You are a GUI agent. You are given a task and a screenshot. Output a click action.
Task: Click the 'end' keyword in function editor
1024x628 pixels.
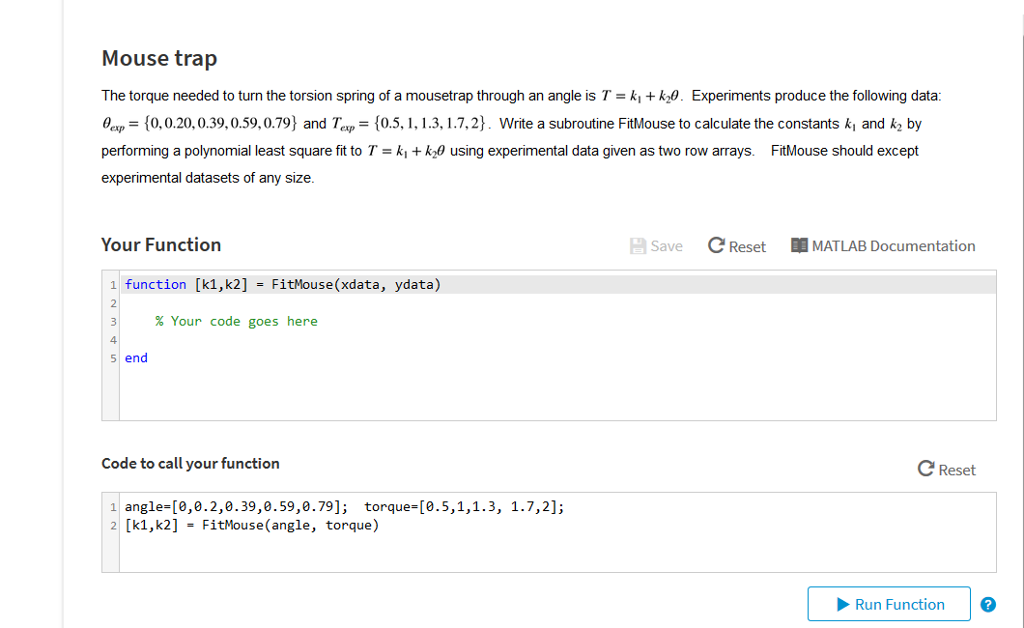coord(136,358)
